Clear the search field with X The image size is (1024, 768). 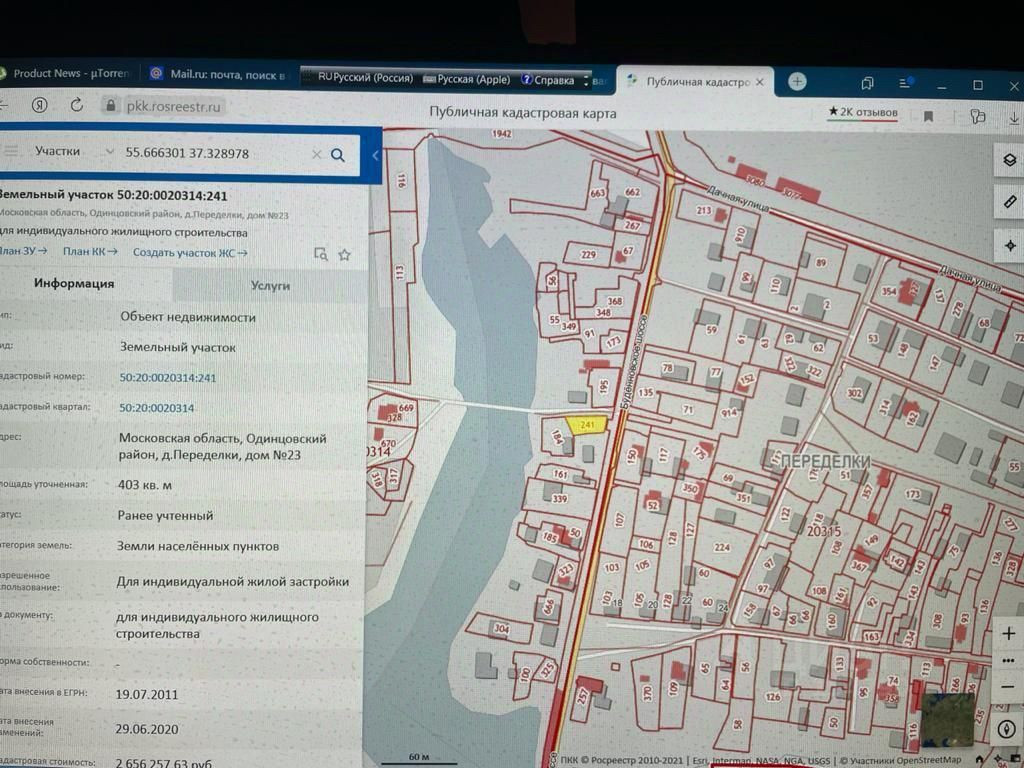[x=316, y=154]
